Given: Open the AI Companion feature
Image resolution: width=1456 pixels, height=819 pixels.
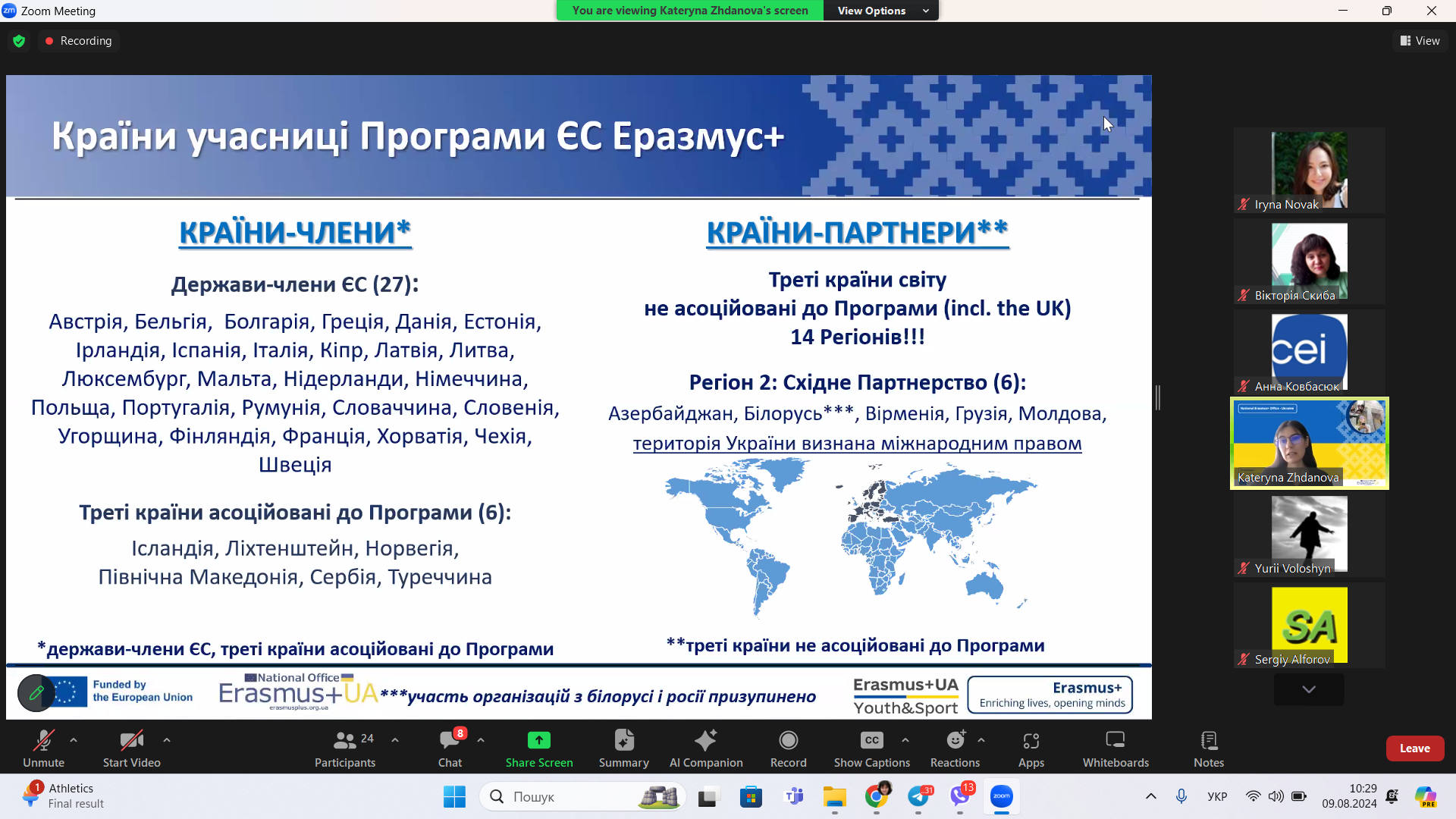Looking at the screenshot, I should (705, 748).
